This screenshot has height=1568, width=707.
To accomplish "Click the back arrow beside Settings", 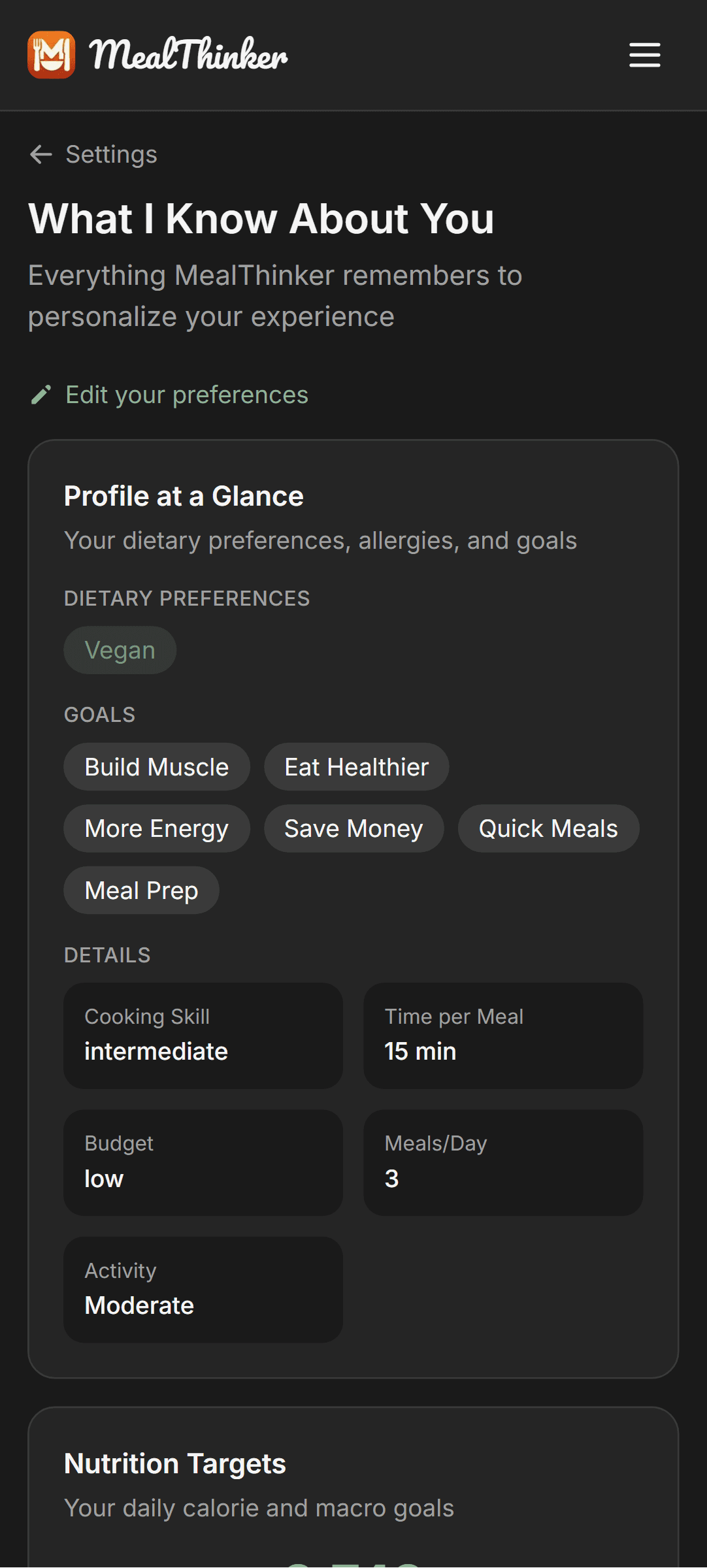I will click(x=41, y=154).
